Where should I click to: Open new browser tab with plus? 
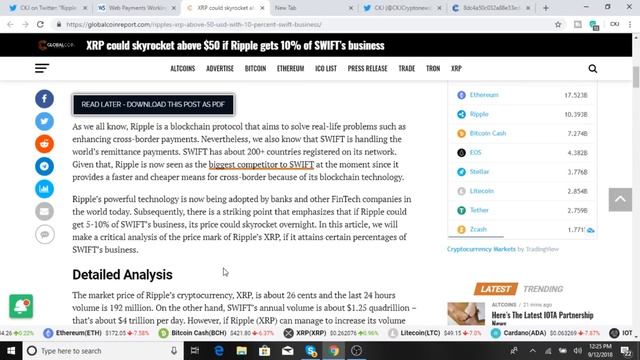click(x=546, y=8)
